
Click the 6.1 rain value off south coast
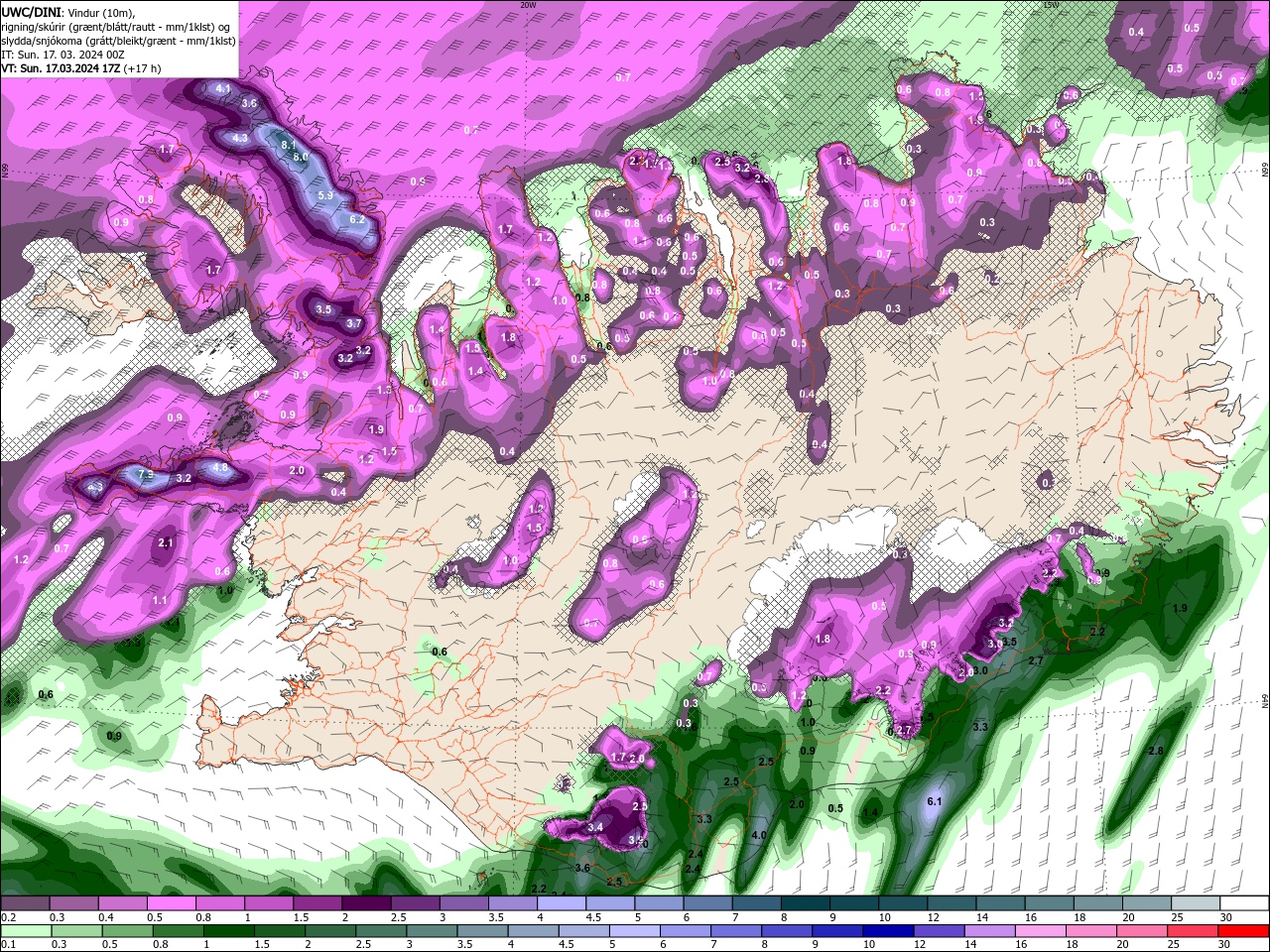[x=934, y=801]
